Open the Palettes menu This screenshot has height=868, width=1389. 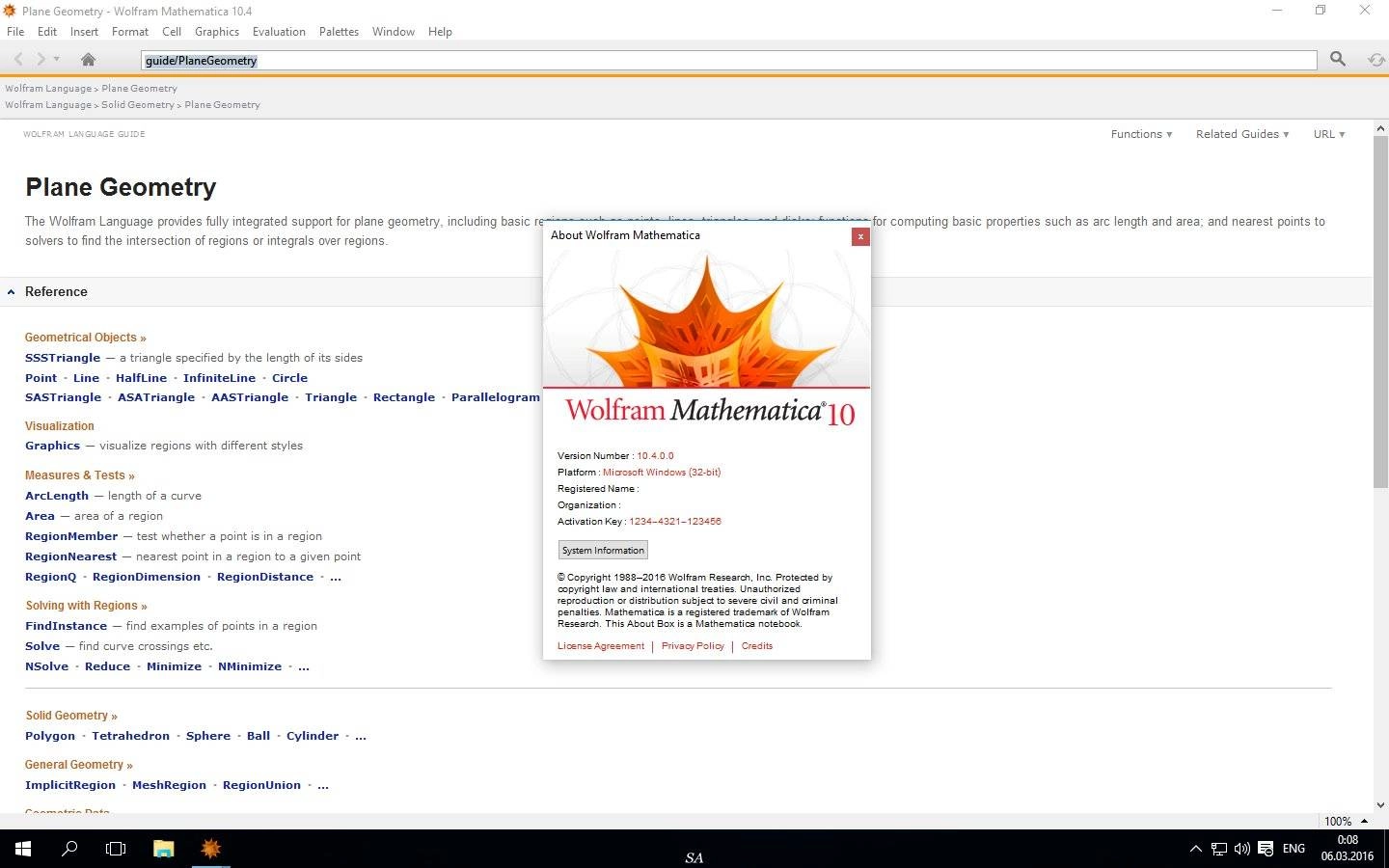(339, 32)
